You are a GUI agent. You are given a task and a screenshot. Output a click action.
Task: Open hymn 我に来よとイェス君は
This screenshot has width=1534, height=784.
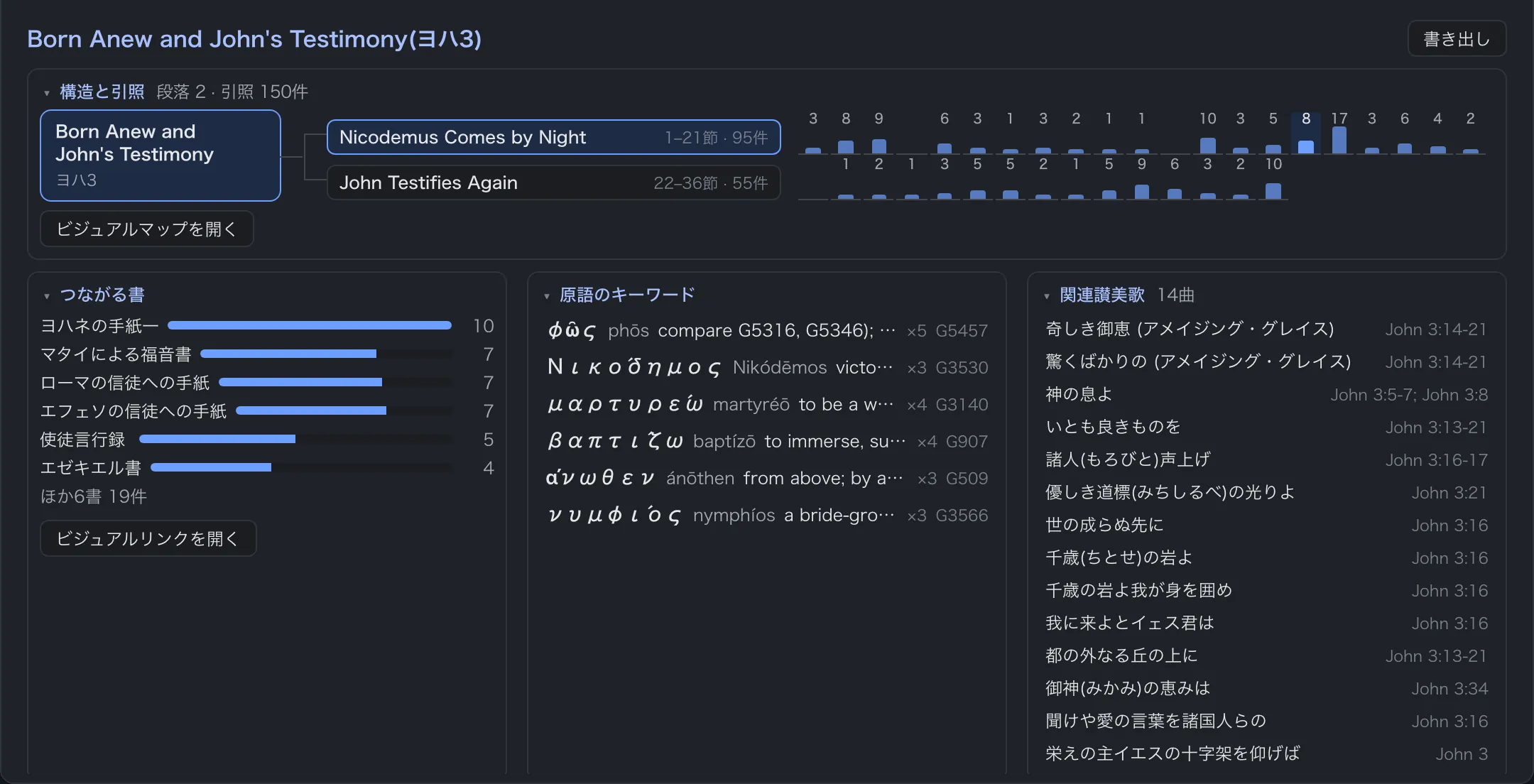1266,623
